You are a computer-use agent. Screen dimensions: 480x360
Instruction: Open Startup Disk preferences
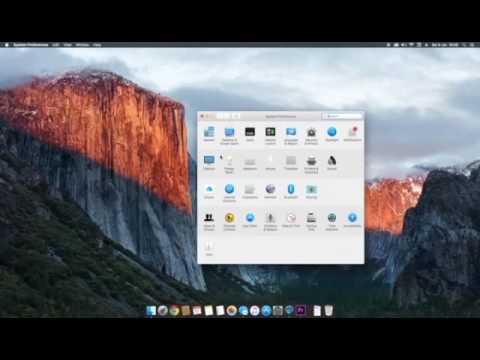311,221
